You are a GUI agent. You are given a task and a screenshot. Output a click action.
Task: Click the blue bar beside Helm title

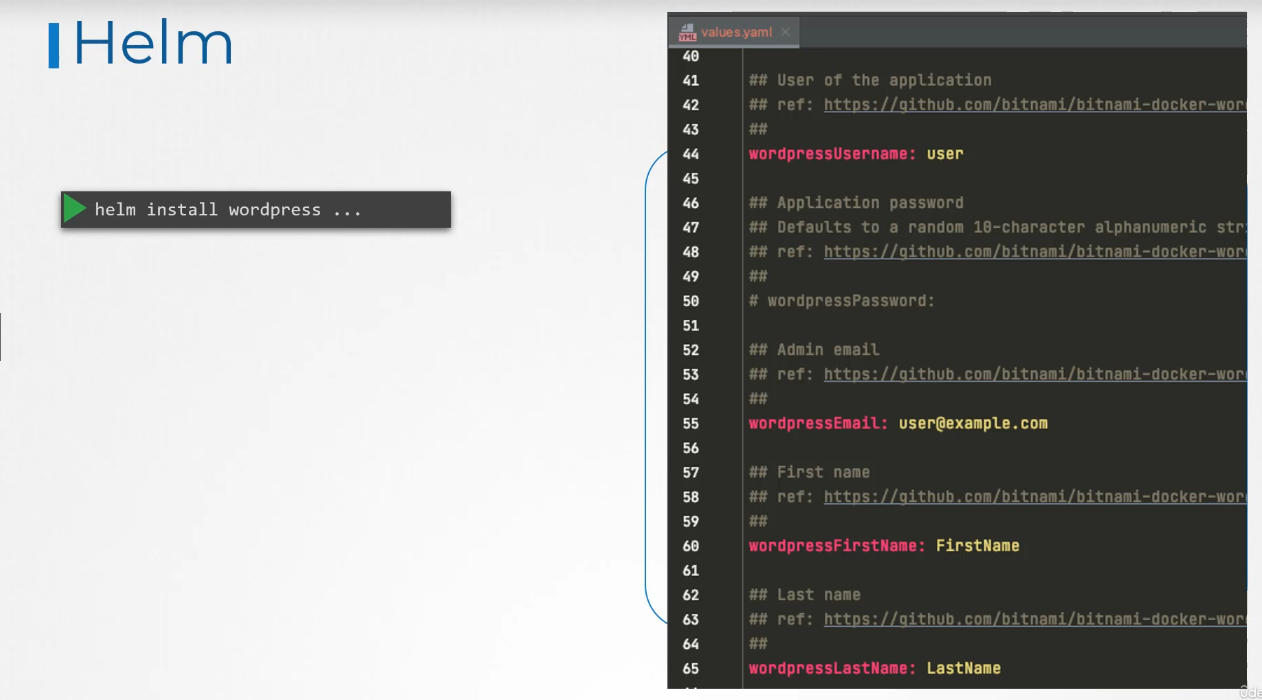click(54, 46)
